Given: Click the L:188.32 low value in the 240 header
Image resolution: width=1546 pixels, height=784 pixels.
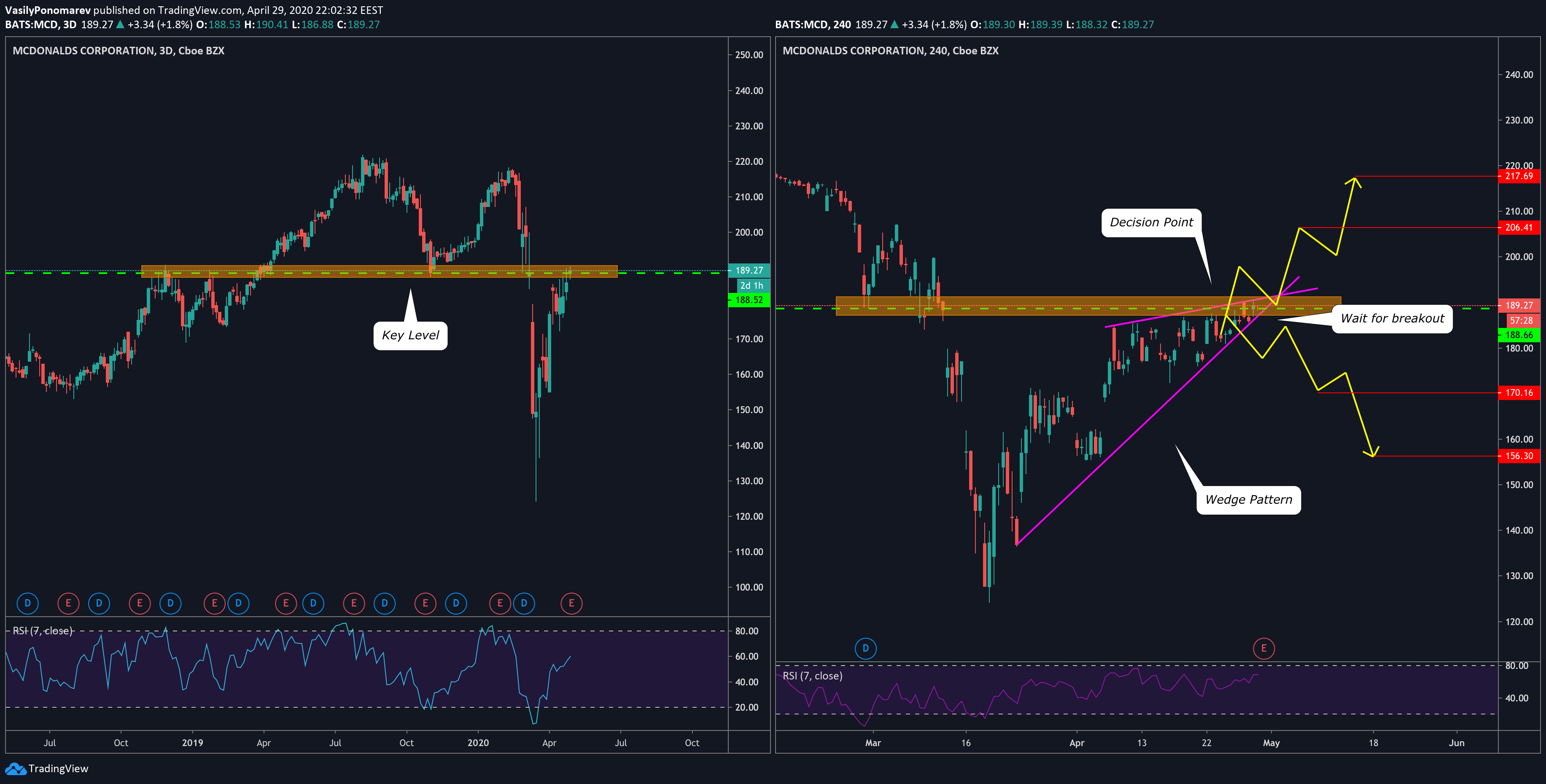Looking at the screenshot, I should point(1086,24).
